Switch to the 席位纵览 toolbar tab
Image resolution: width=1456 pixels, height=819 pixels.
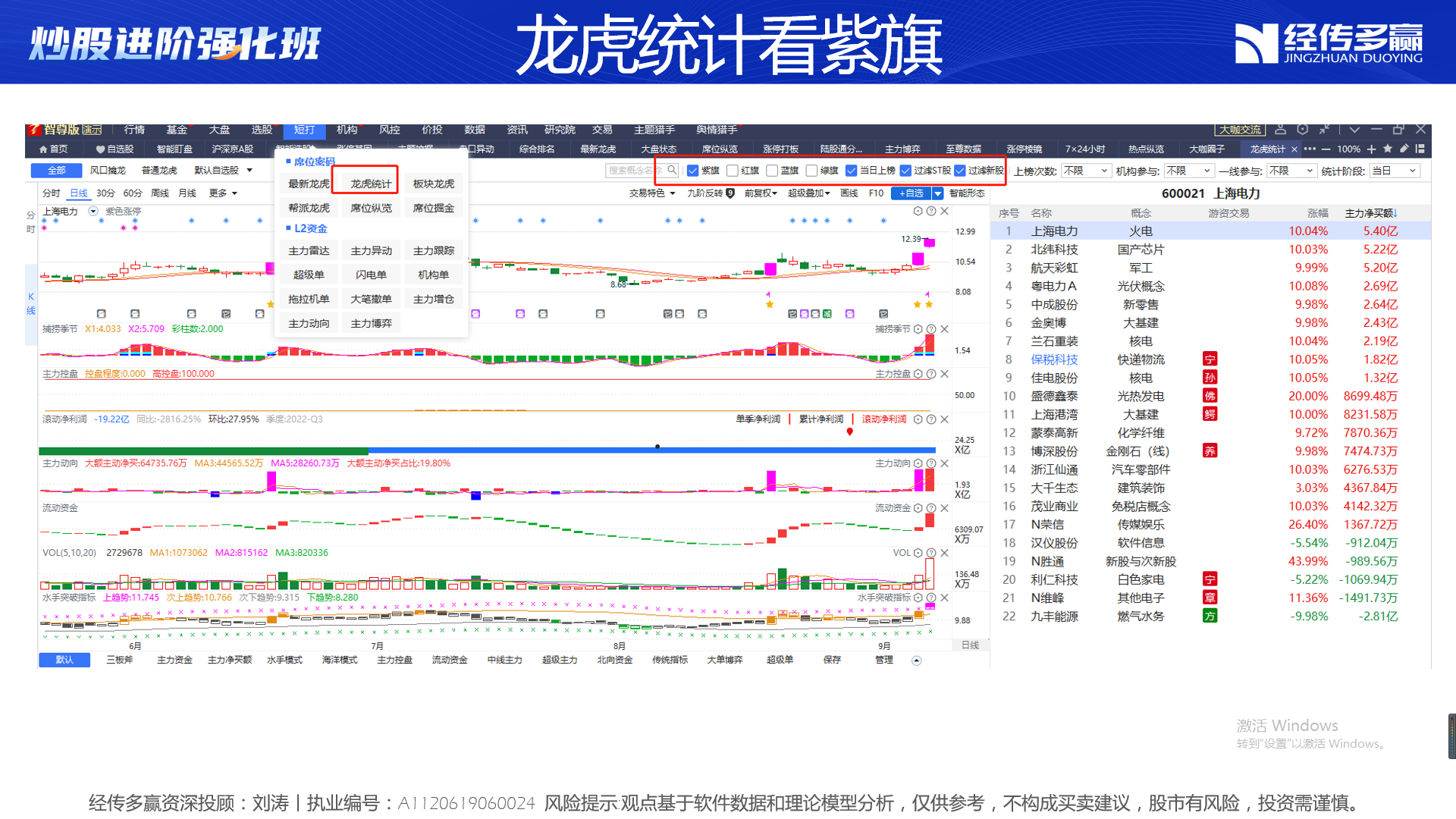pos(719,149)
